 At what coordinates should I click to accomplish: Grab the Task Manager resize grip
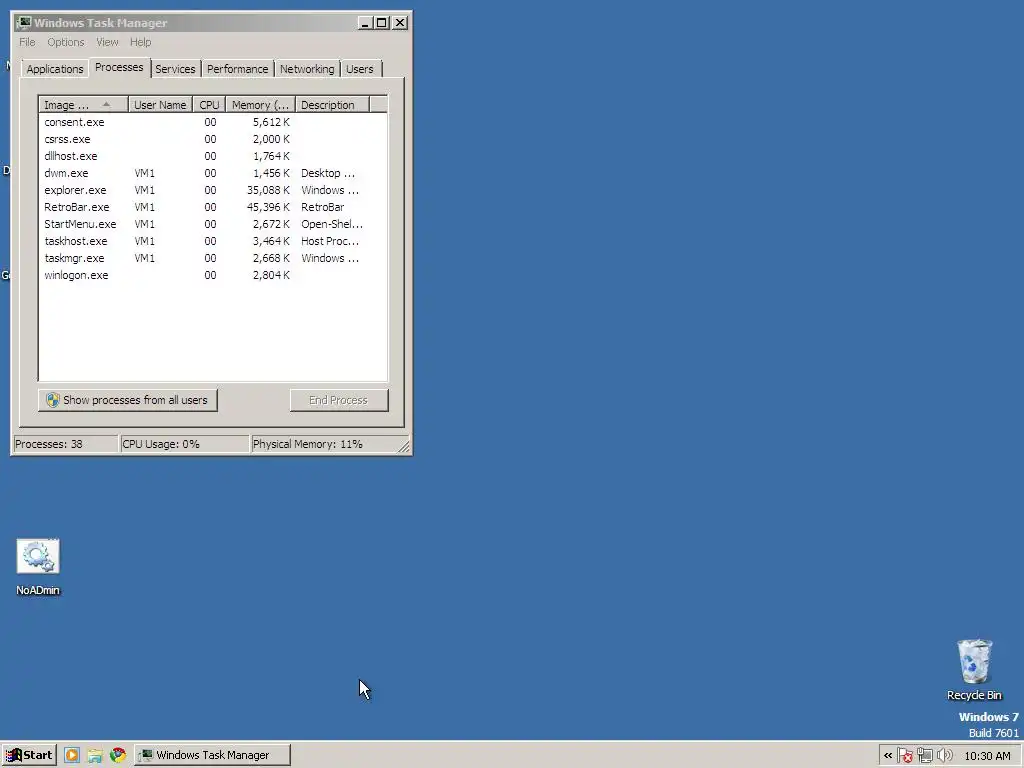click(404, 447)
